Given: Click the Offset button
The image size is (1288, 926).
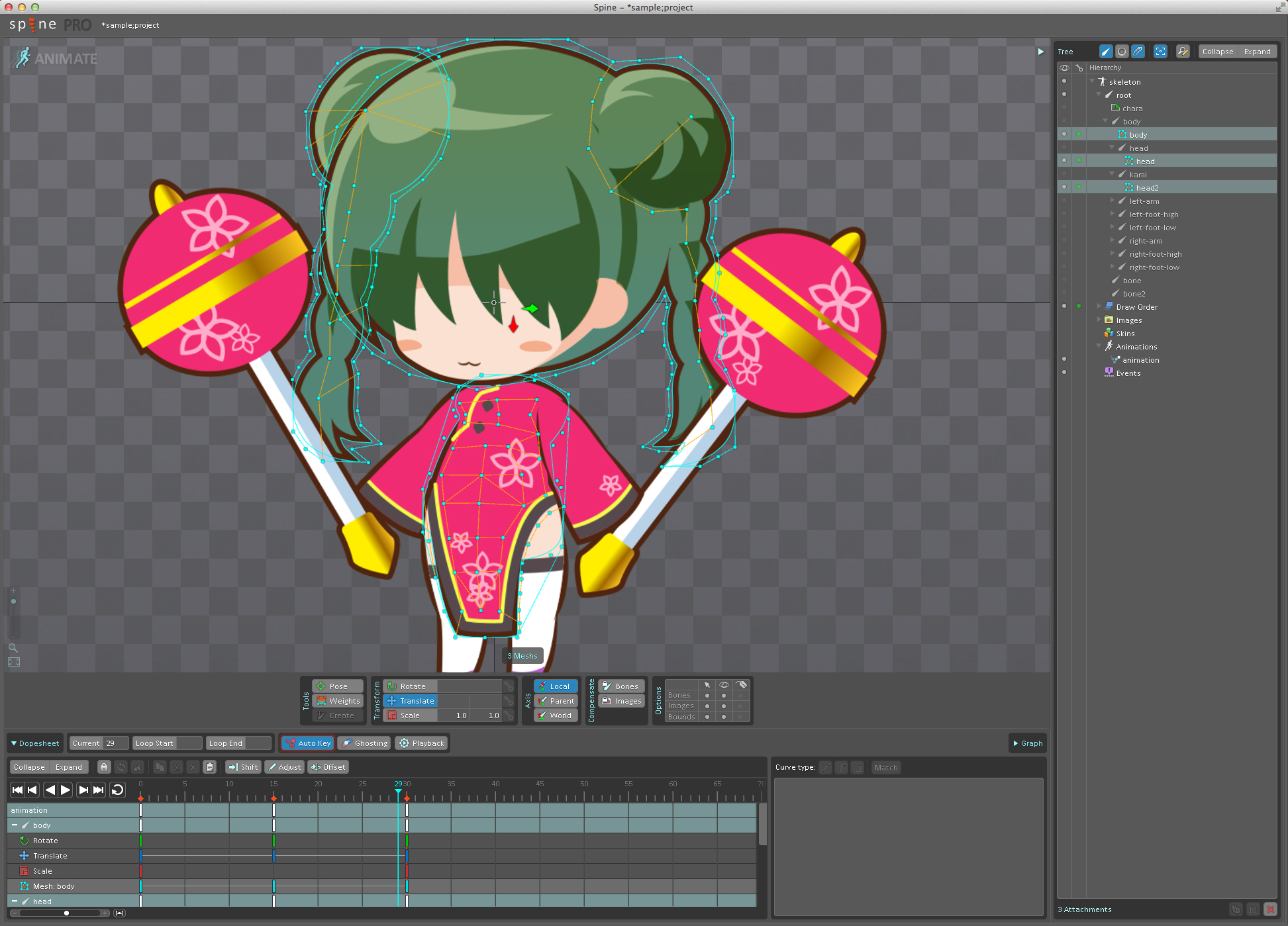Looking at the screenshot, I should click(328, 767).
